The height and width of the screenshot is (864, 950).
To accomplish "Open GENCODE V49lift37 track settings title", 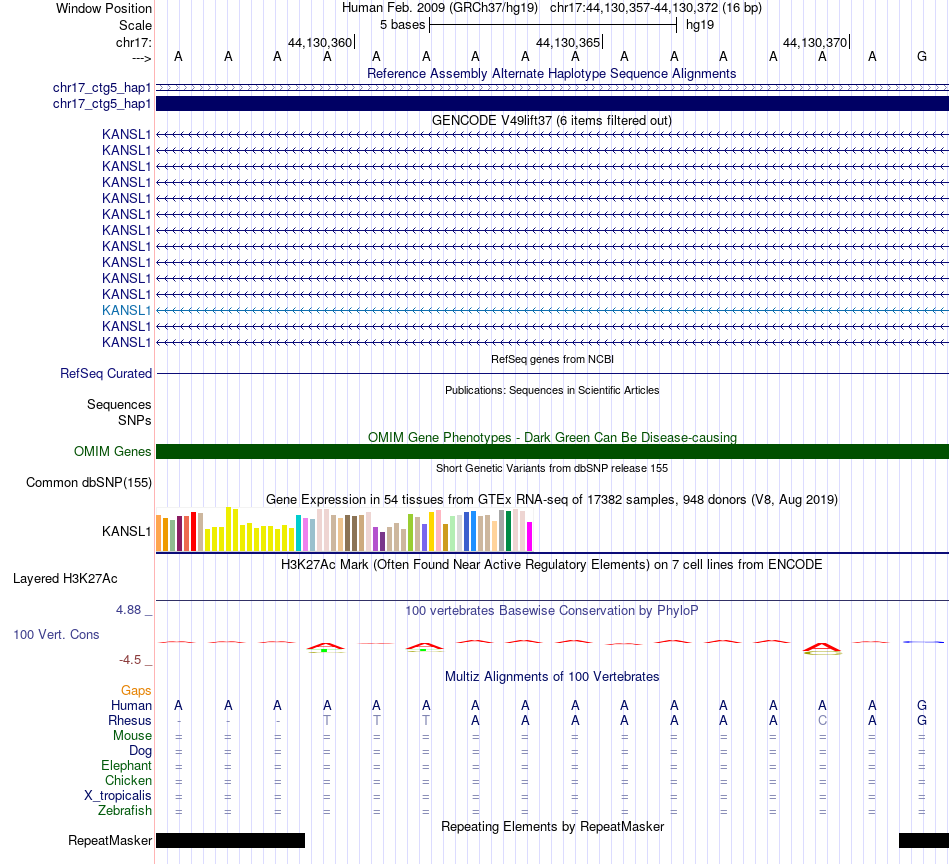I will pyautogui.click(x=551, y=121).
